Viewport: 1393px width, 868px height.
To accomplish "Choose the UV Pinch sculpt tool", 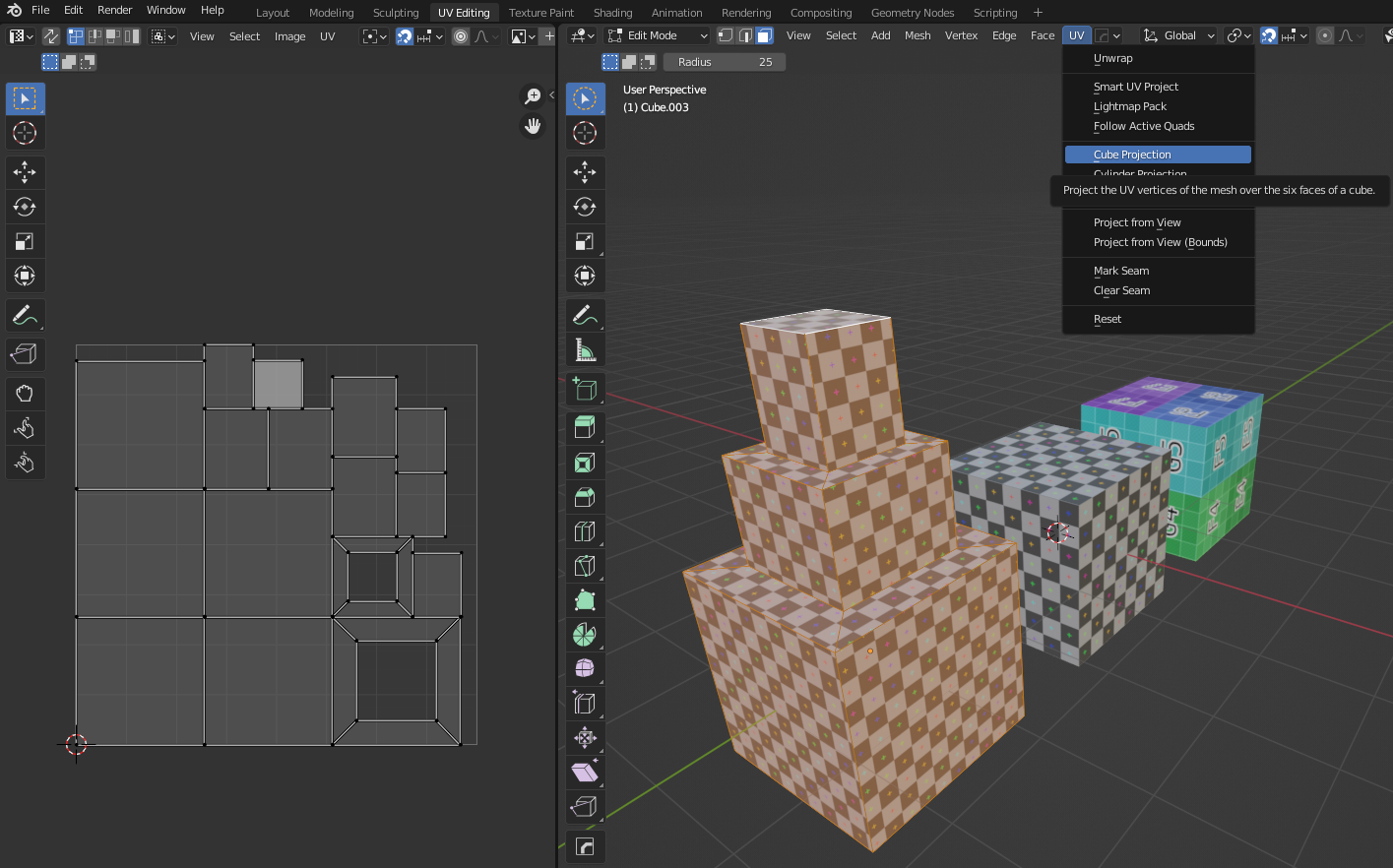I will point(25,463).
